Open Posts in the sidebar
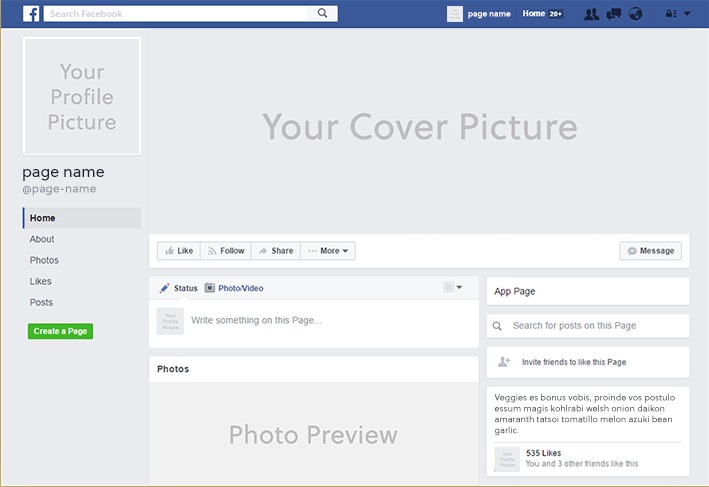This screenshot has width=709, height=487. [41, 303]
